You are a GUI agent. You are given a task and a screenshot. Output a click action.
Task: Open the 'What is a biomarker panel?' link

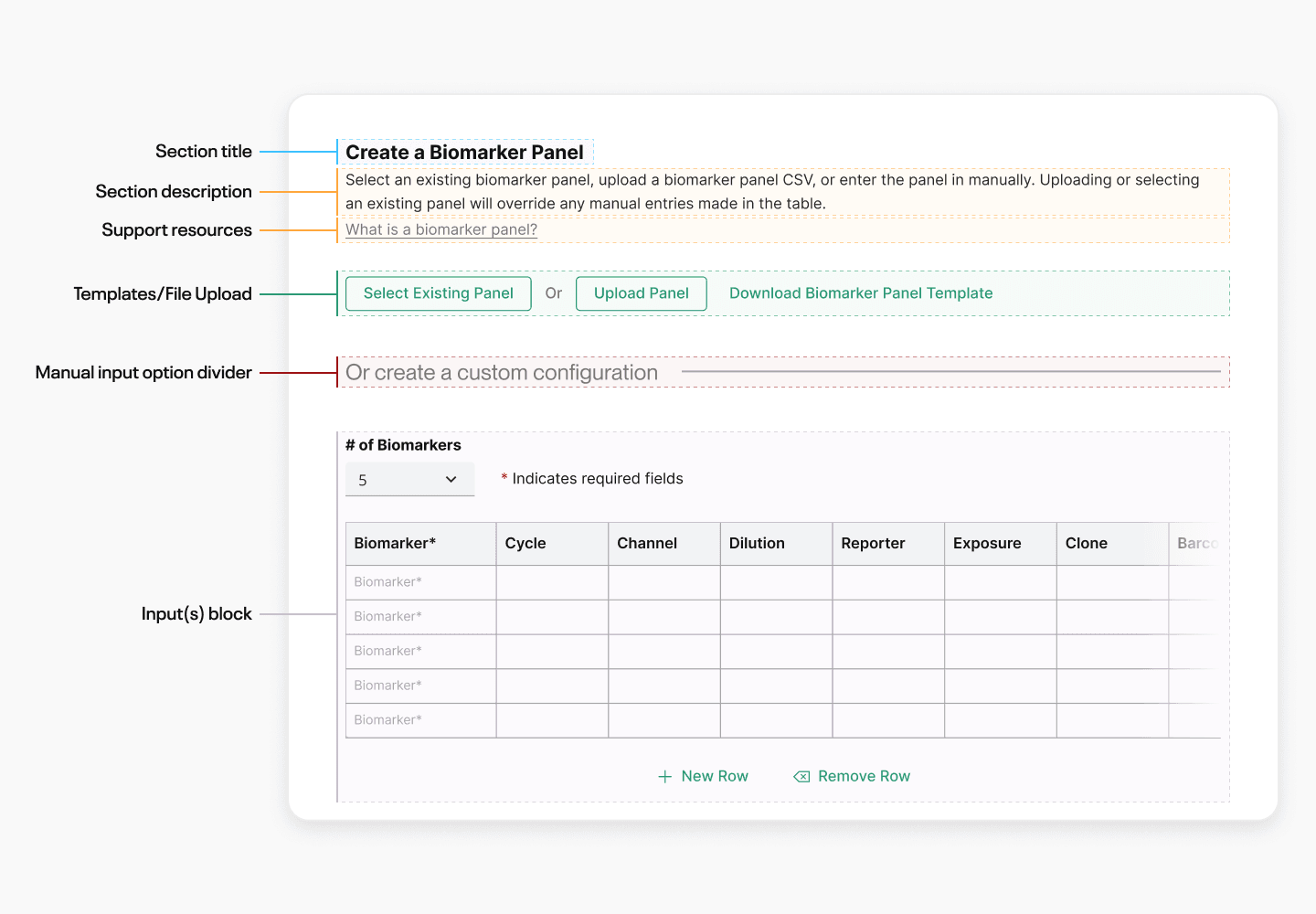441,229
